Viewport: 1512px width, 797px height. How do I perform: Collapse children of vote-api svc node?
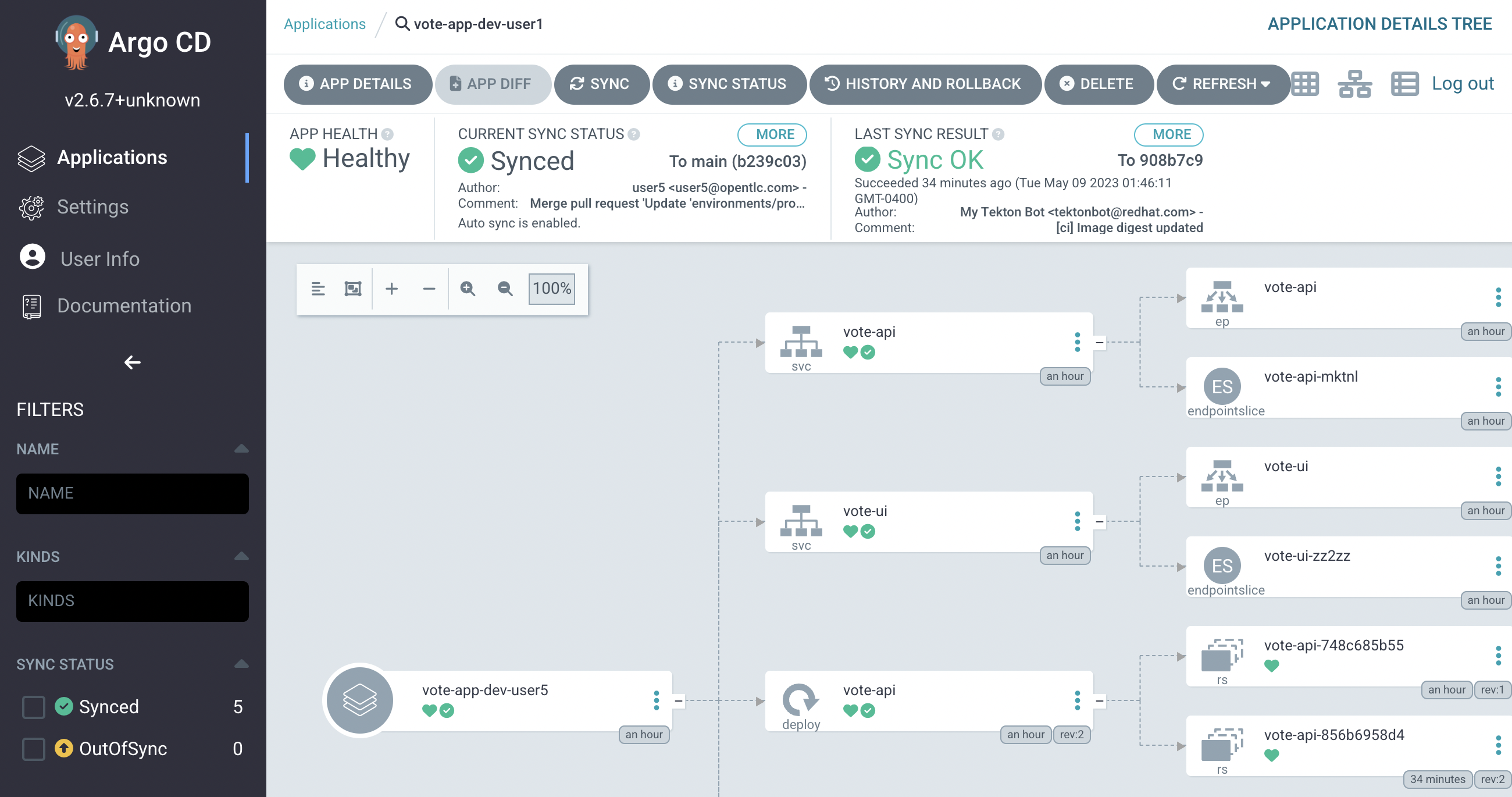point(1099,343)
